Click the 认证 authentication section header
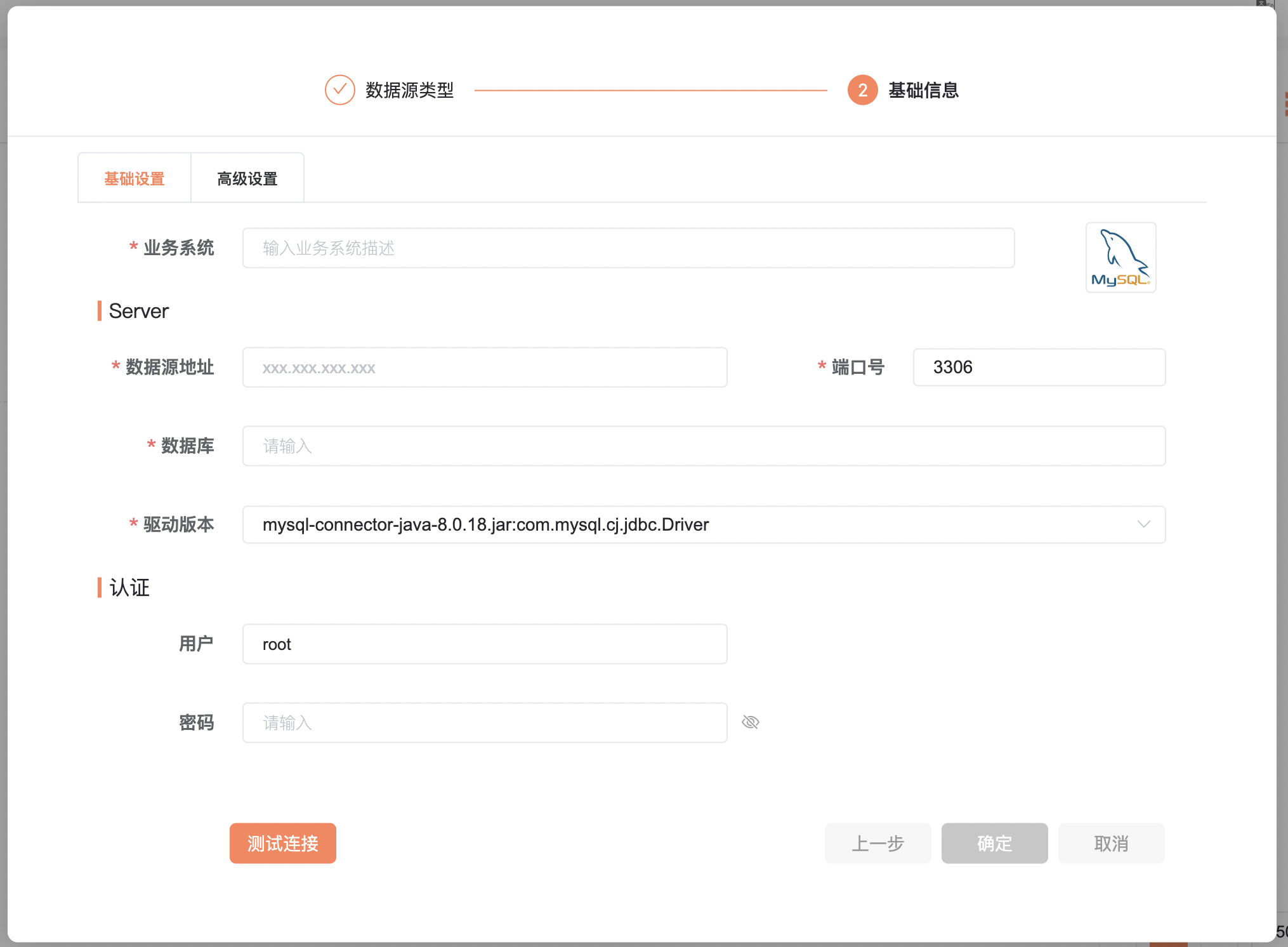This screenshot has height=947, width=1288. [129, 588]
